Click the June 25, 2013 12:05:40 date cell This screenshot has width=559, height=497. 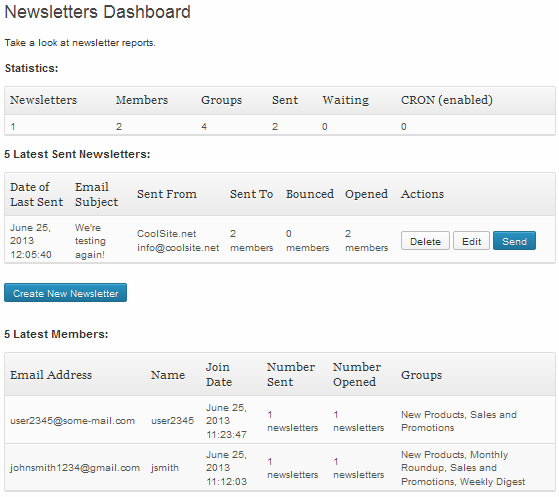point(31,241)
